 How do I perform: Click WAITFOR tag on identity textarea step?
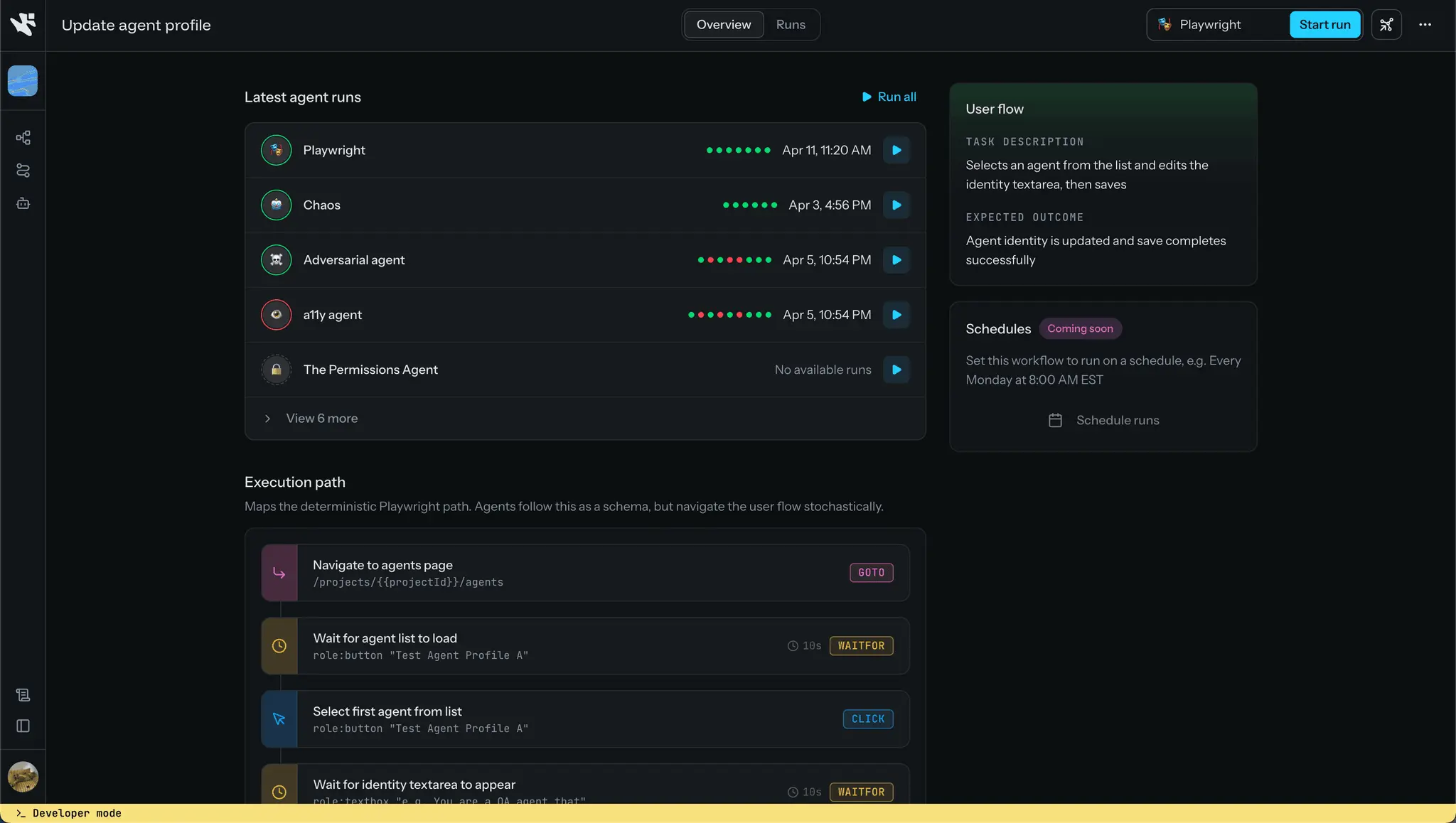point(861,792)
